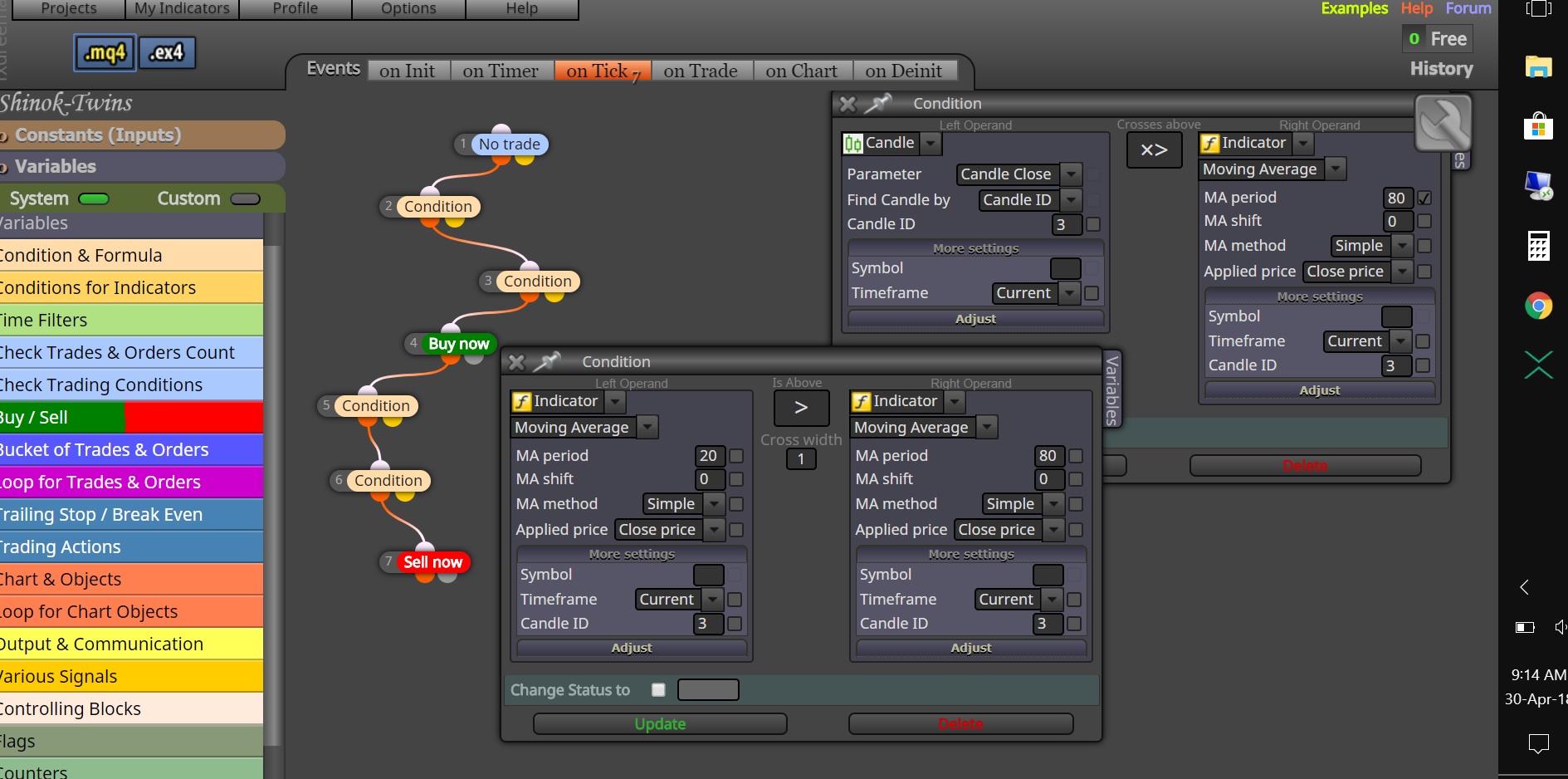Click the wrench settings icon
This screenshot has width=1568, height=779.
pos(1443,123)
